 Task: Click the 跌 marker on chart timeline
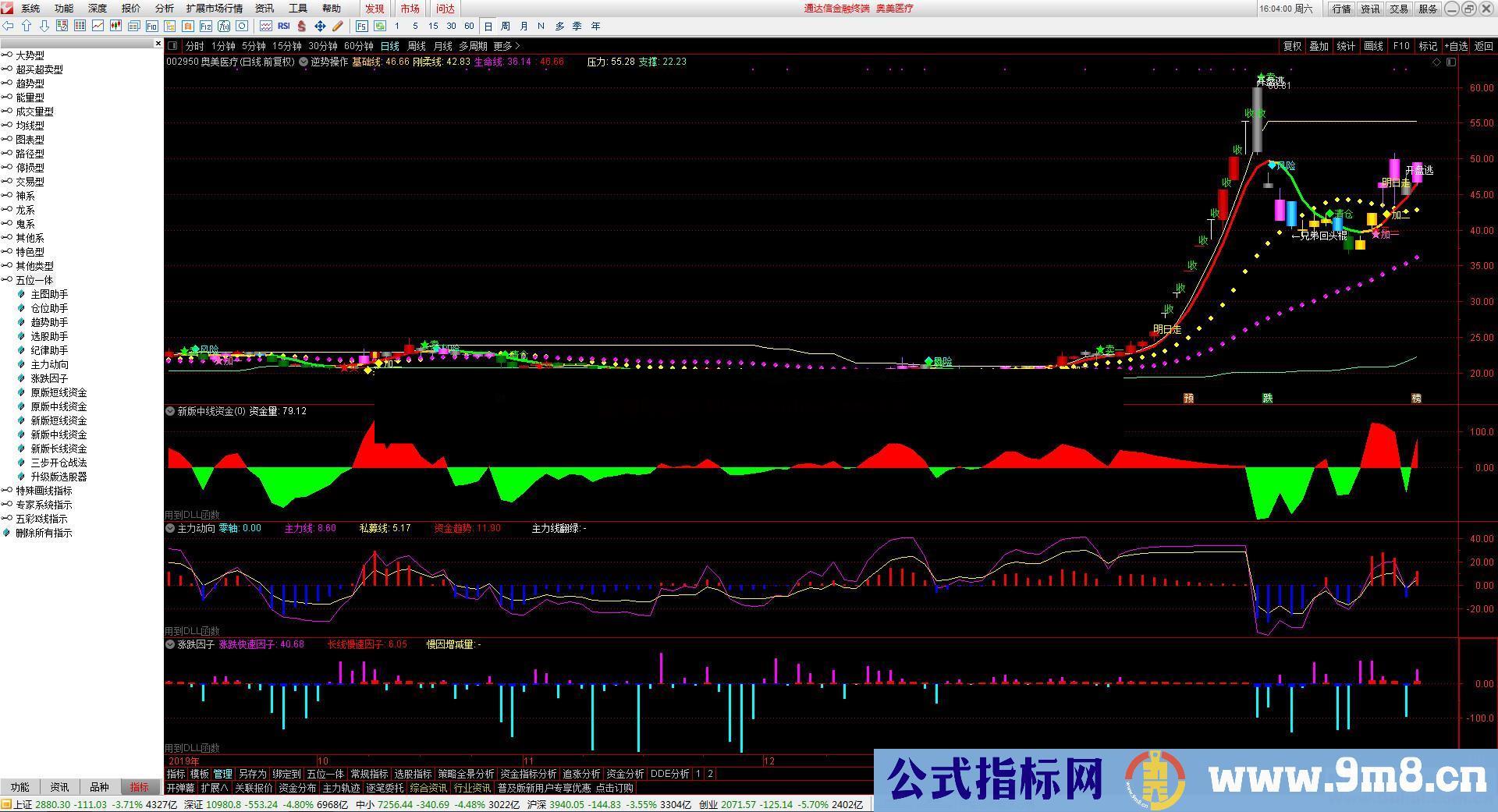coord(1268,398)
